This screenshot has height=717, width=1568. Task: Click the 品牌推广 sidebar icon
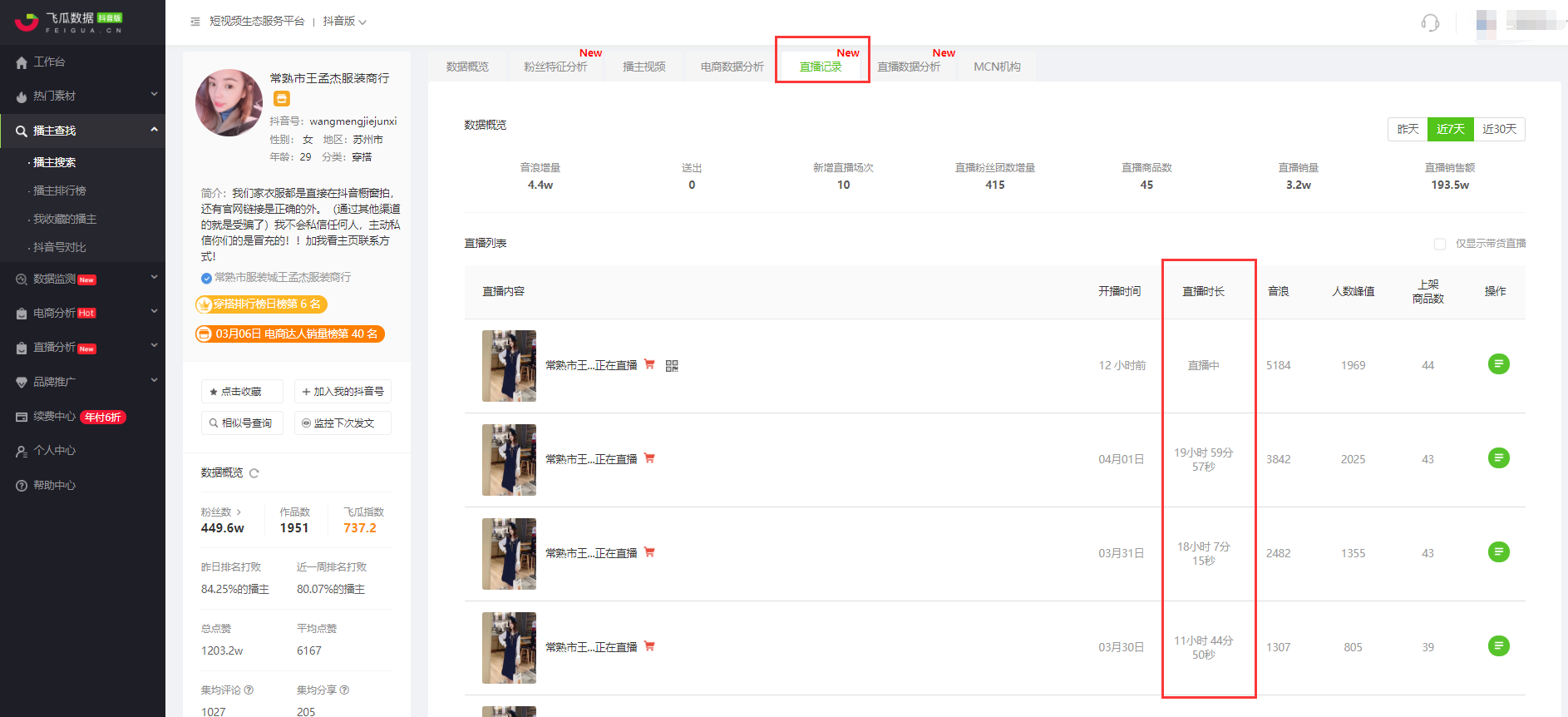coord(22,383)
